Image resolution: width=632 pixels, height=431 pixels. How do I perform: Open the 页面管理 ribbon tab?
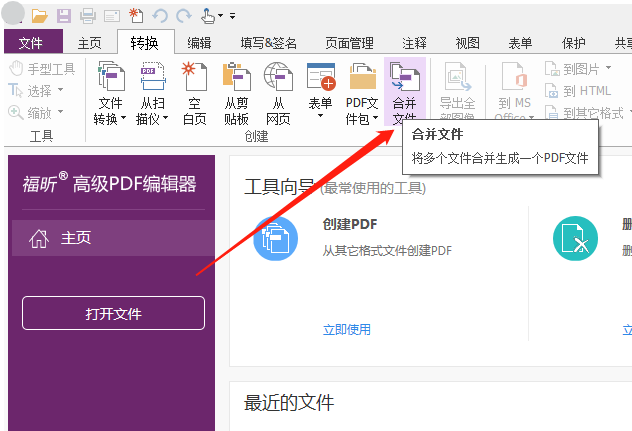pyautogui.click(x=349, y=43)
